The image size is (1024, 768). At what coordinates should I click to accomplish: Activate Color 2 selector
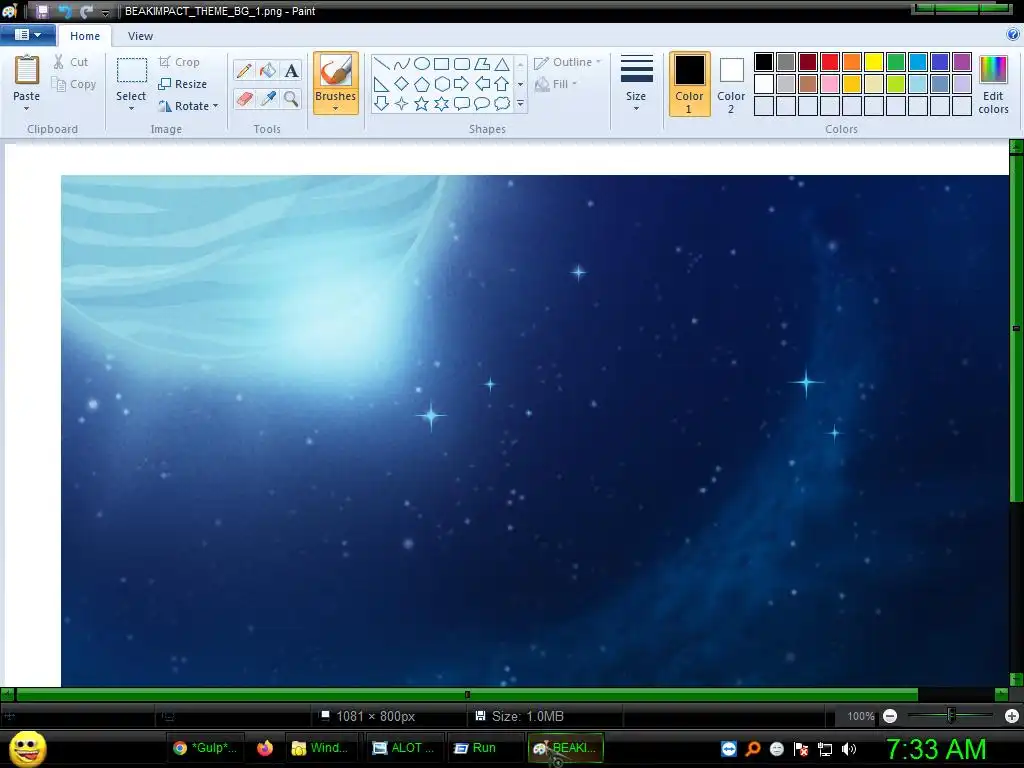tap(731, 84)
